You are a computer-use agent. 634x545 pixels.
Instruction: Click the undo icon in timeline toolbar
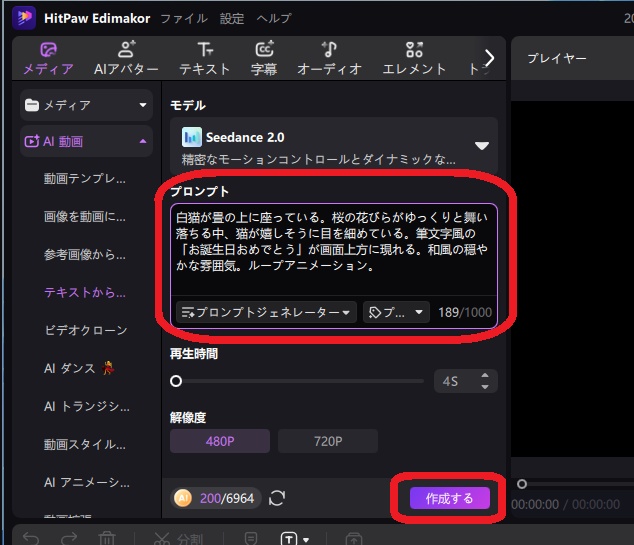[31, 539]
